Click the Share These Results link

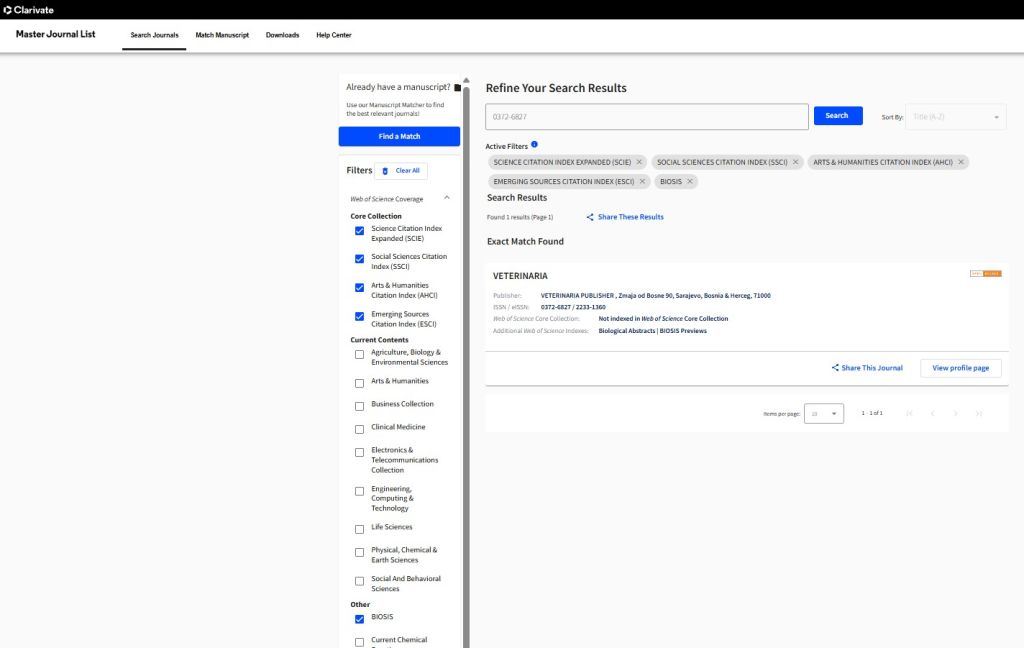coord(625,217)
